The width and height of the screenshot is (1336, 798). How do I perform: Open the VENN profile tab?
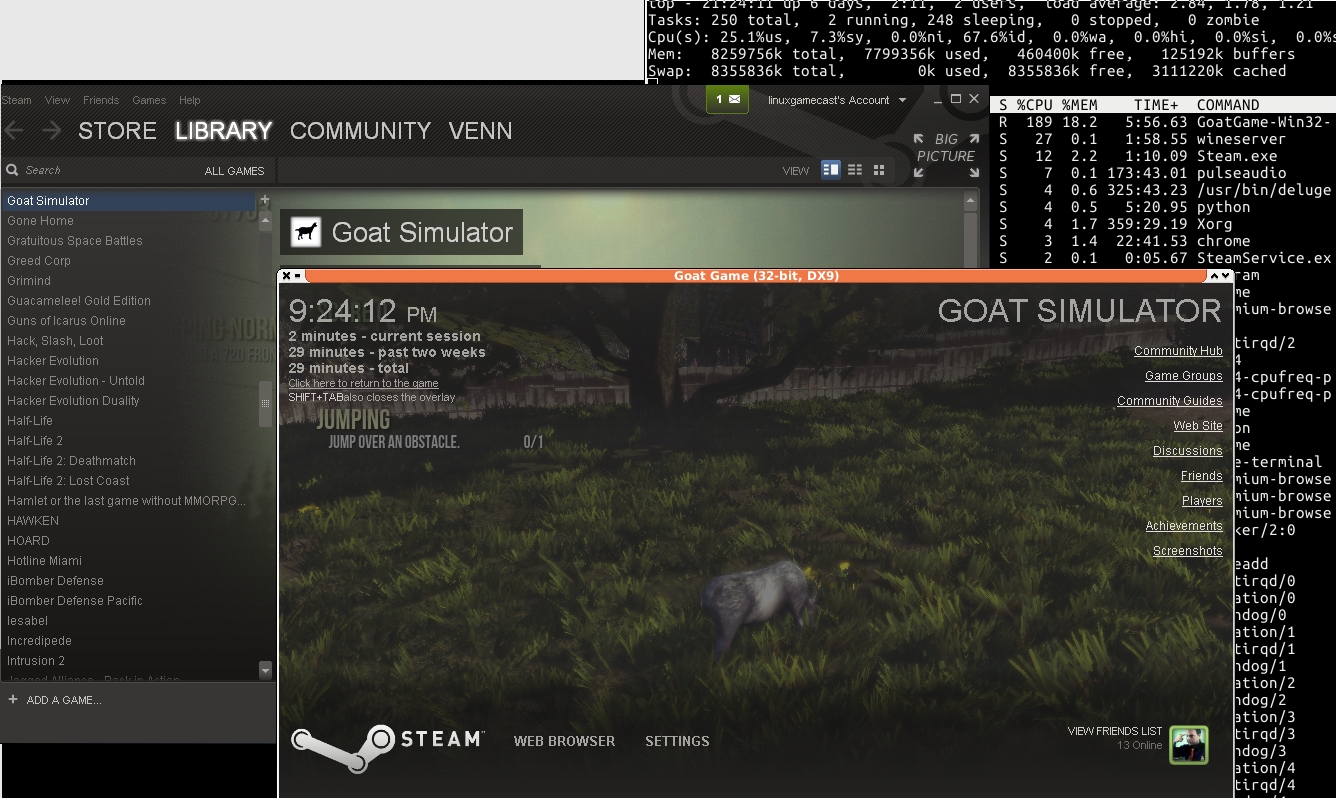click(481, 131)
